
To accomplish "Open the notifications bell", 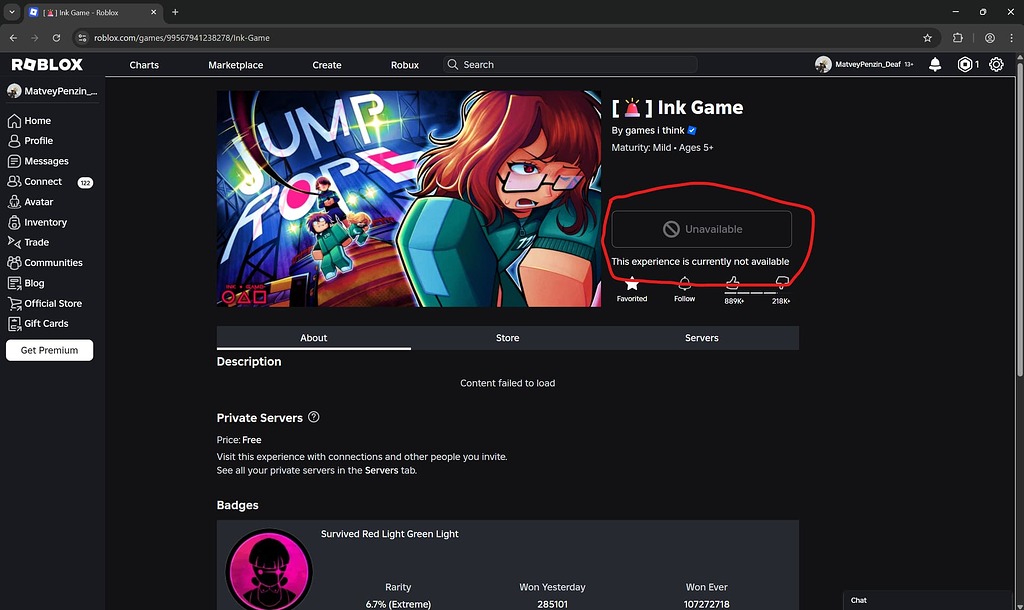I will pos(935,65).
